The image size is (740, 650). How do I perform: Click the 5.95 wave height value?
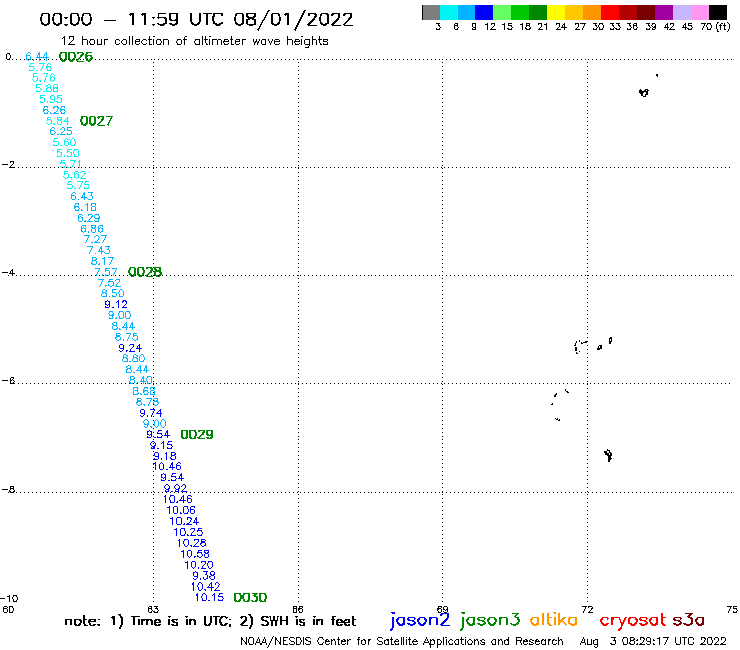click(50, 99)
